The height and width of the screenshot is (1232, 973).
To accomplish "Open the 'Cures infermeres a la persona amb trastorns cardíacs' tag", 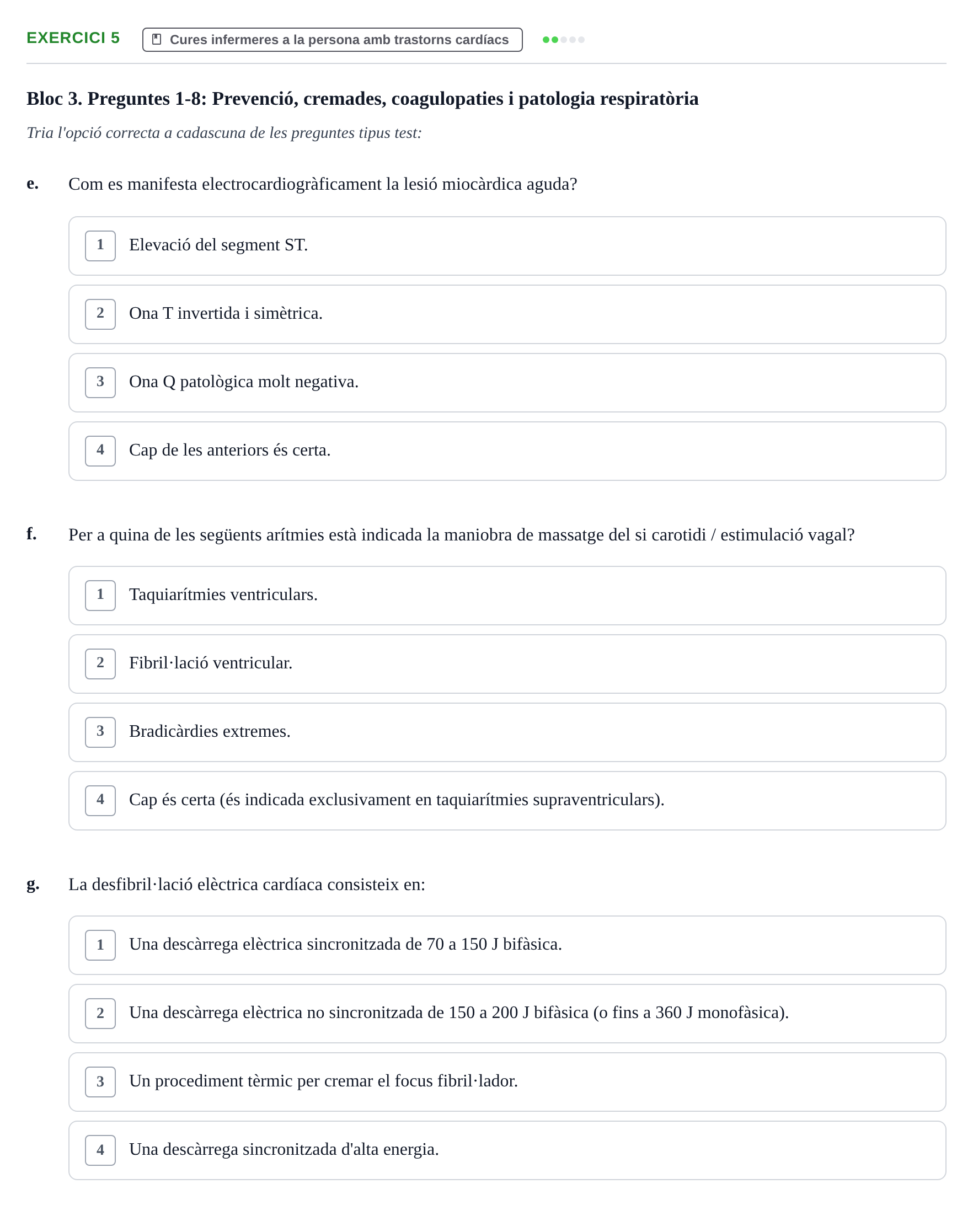I will pyautogui.click(x=332, y=40).
